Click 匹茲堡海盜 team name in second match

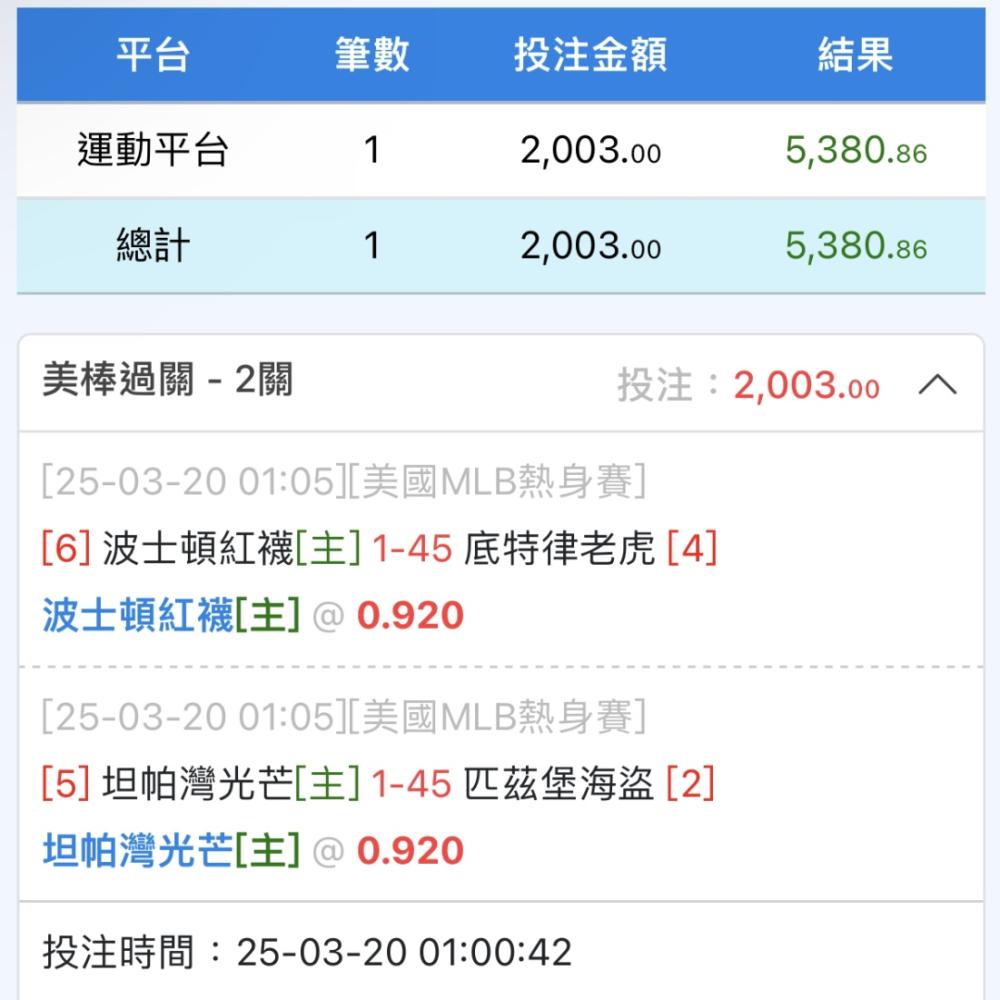pos(559,785)
